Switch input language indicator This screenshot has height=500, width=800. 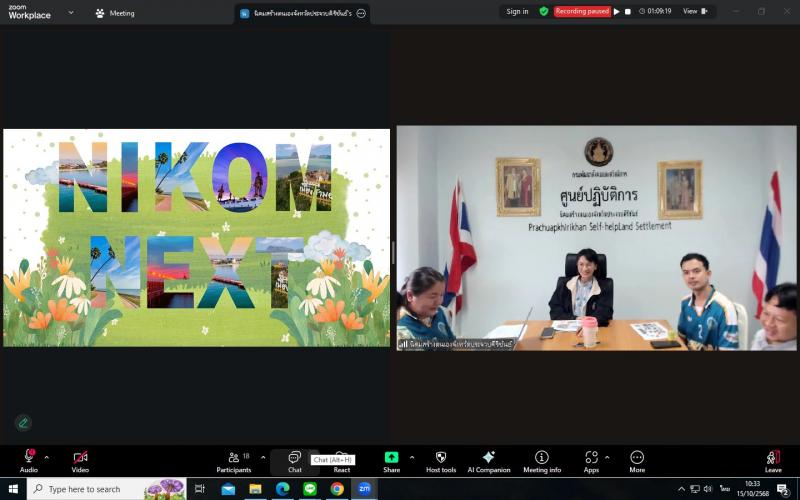[x=724, y=489]
